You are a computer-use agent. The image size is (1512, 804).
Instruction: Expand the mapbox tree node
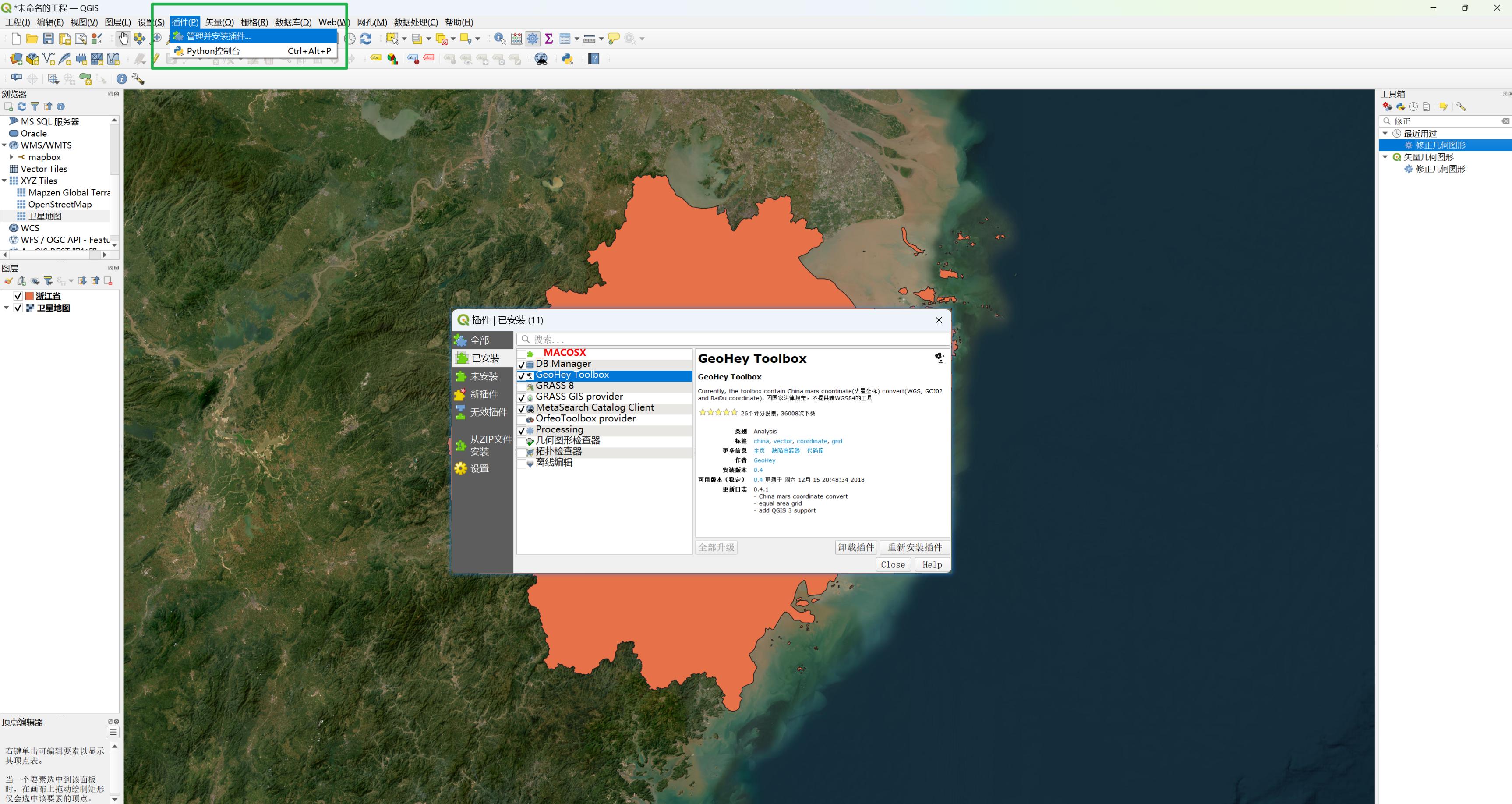(x=11, y=157)
